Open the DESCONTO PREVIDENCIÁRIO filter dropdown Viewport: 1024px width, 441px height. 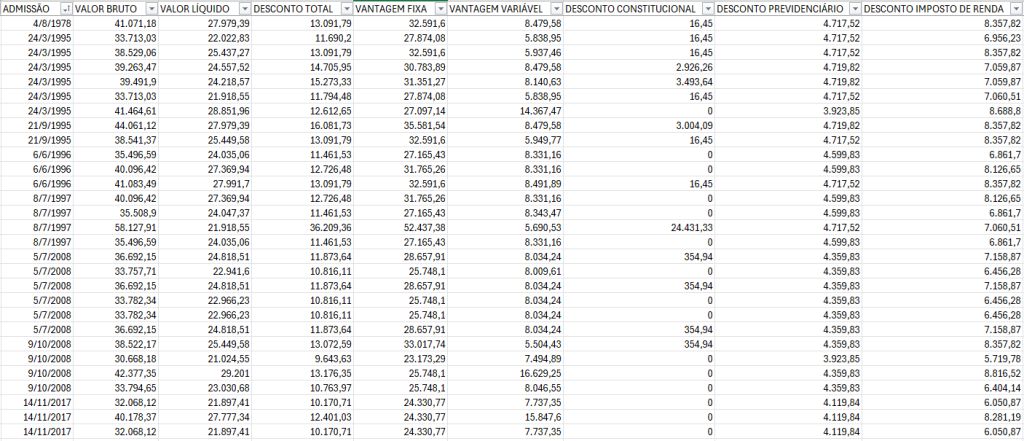(x=853, y=9)
